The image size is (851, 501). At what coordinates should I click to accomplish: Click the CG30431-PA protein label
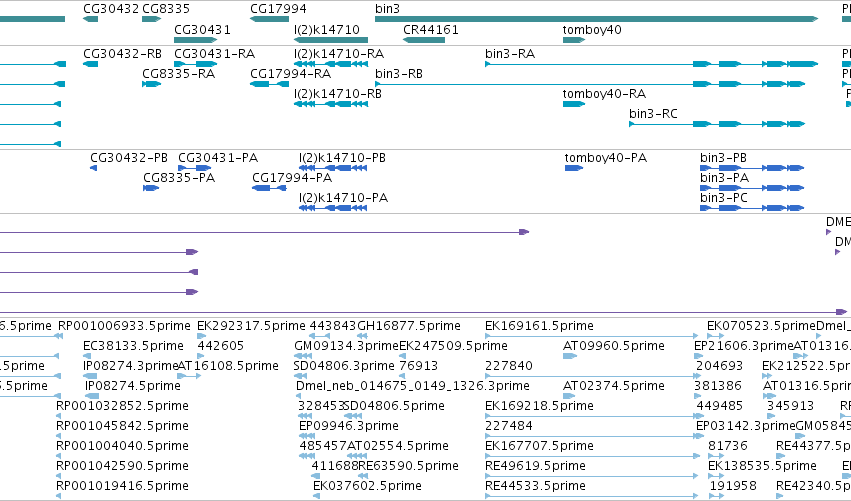click(218, 158)
